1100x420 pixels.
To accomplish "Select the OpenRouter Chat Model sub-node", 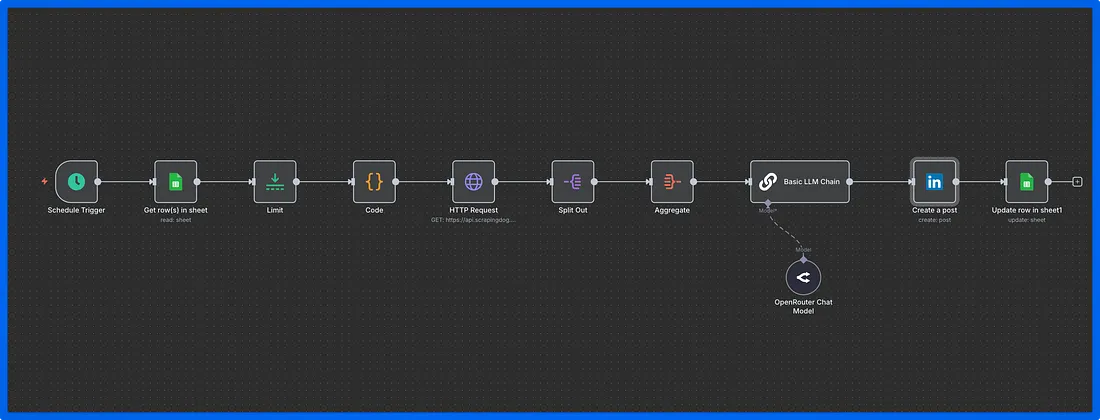I will [803, 278].
